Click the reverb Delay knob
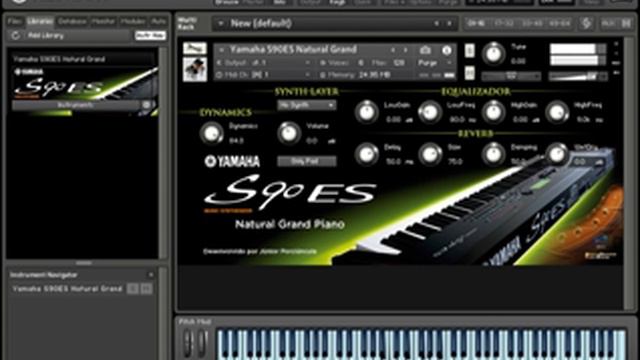Image resolution: width=640 pixels, height=360 pixels. (366, 154)
